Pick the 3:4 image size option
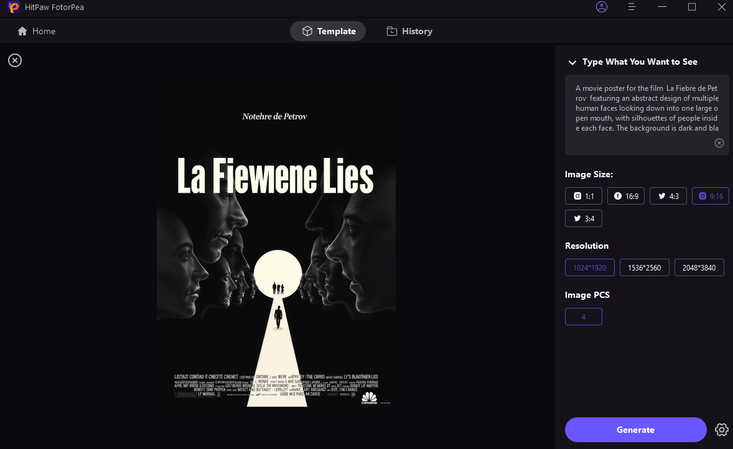The image size is (733, 449). [x=583, y=218]
